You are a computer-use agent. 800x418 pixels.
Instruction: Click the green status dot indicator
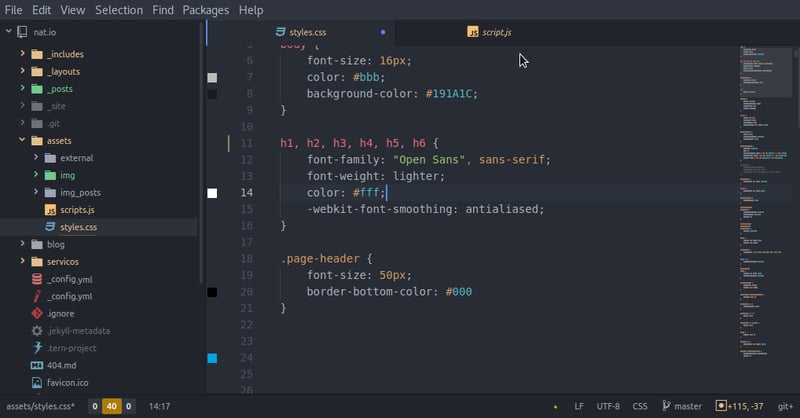(x=555, y=407)
